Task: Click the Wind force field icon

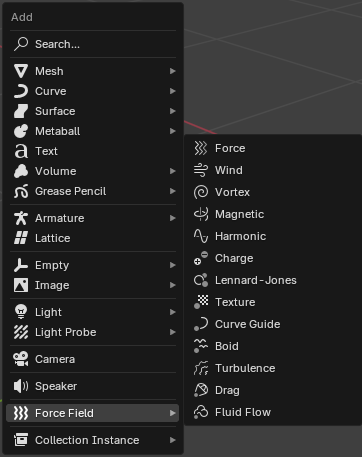Action: tap(201, 170)
